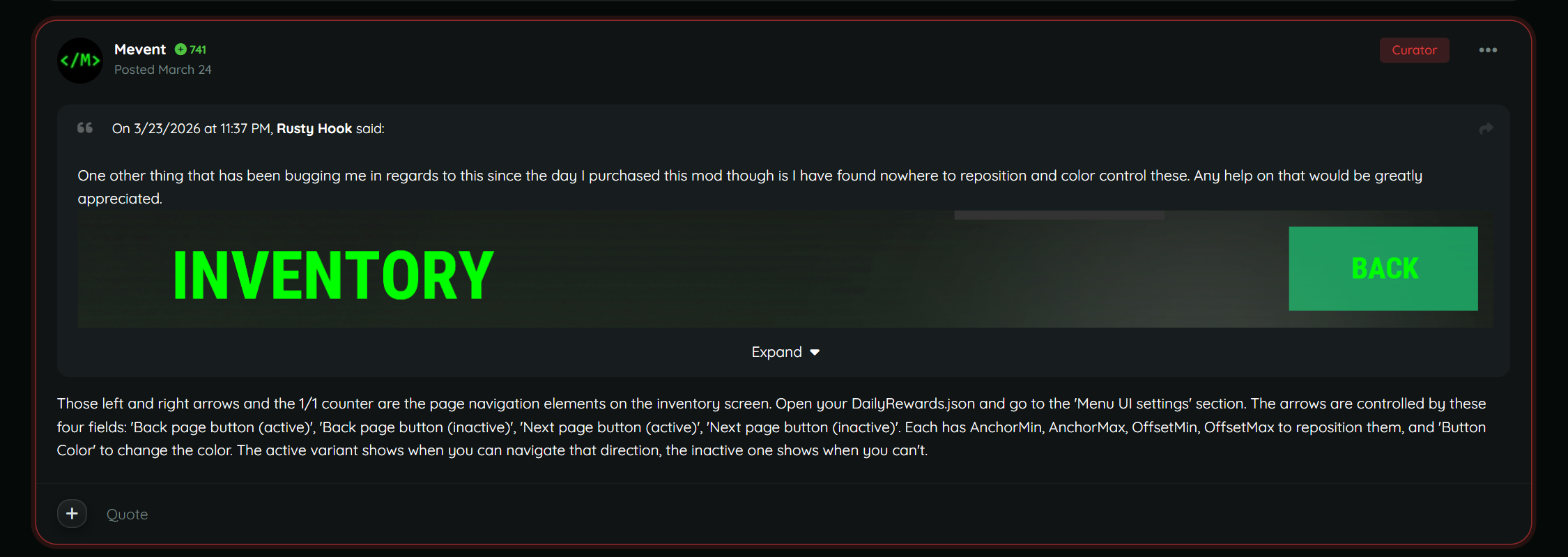Click the 741 reputation count
Screen dimensions: 1568x557
(x=198, y=49)
